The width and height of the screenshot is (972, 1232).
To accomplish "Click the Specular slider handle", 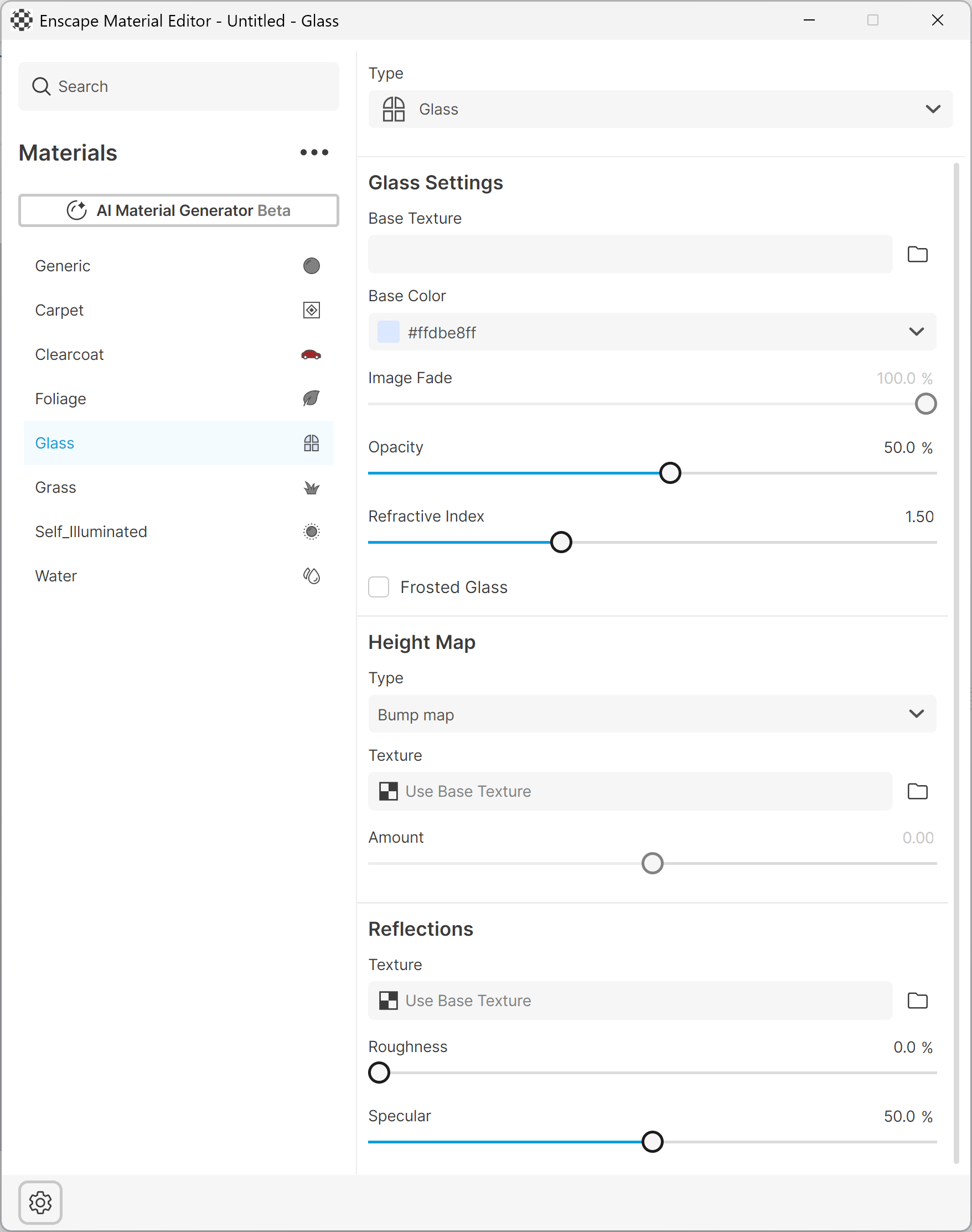I will (652, 1142).
